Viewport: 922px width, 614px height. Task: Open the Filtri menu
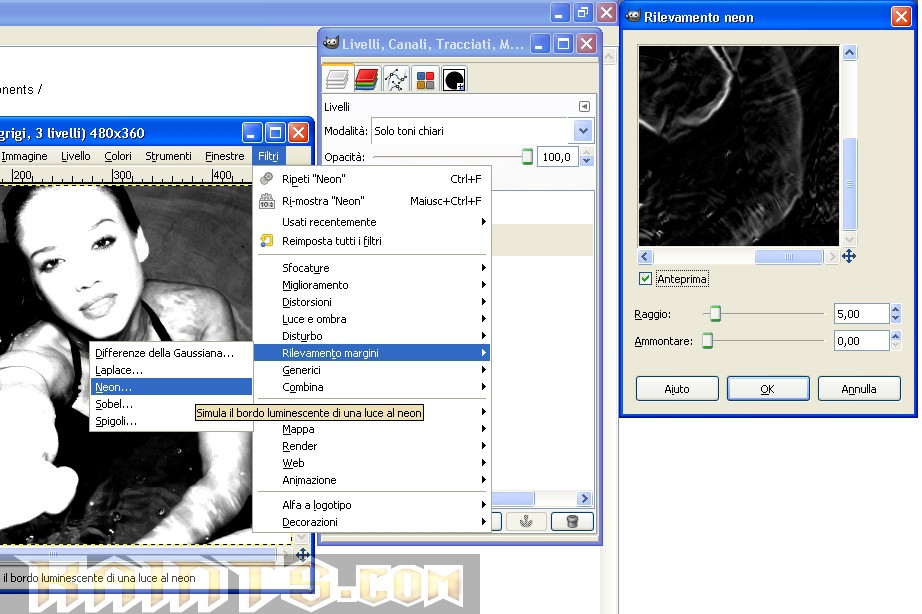268,156
